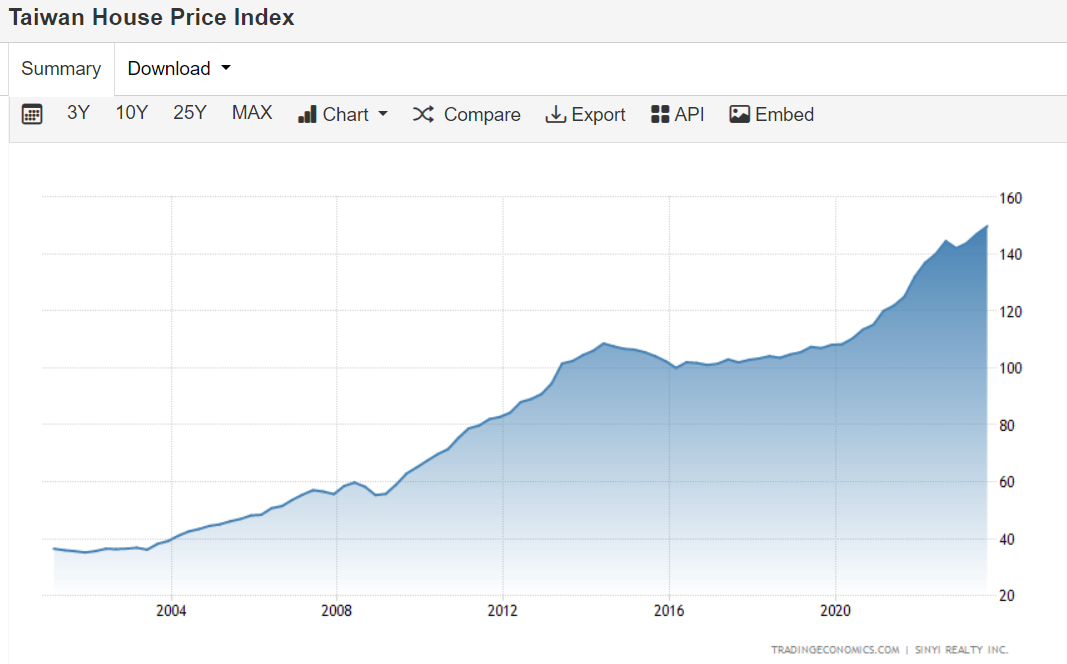Click the Embed image icon
The width and height of the screenshot is (1067, 664).
pos(740,114)
